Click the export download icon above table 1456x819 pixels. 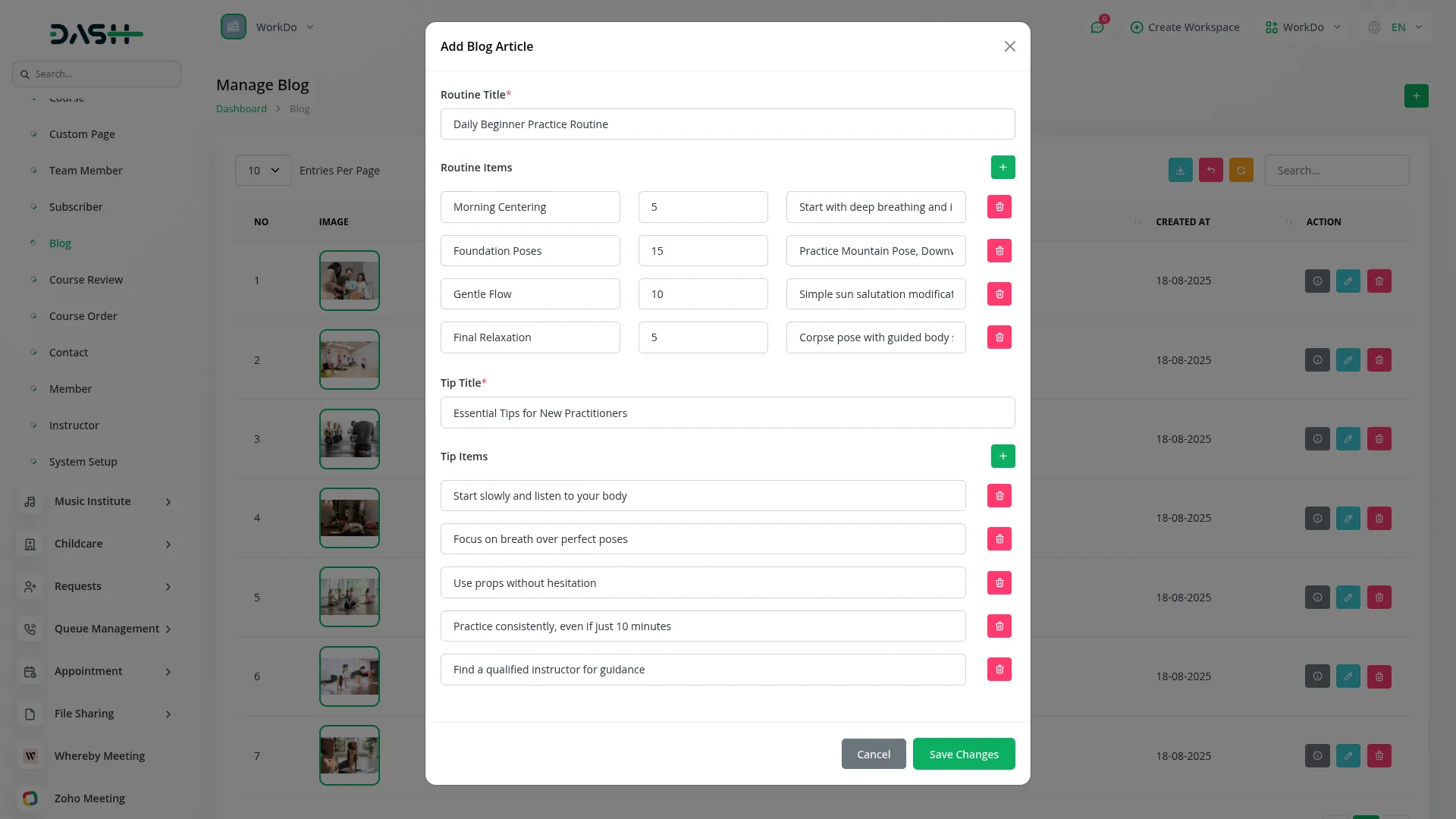click(x=1180, y=171)
